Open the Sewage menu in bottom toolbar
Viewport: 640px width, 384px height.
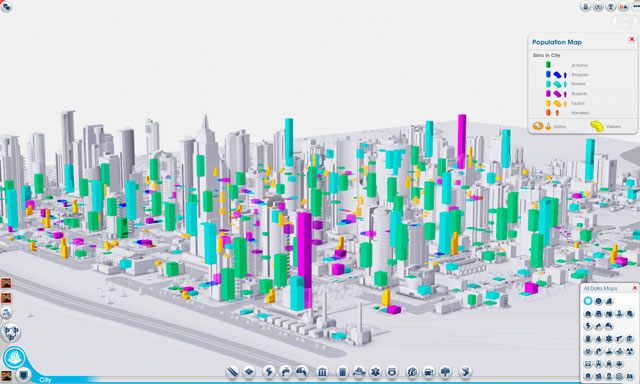(302, 372)
